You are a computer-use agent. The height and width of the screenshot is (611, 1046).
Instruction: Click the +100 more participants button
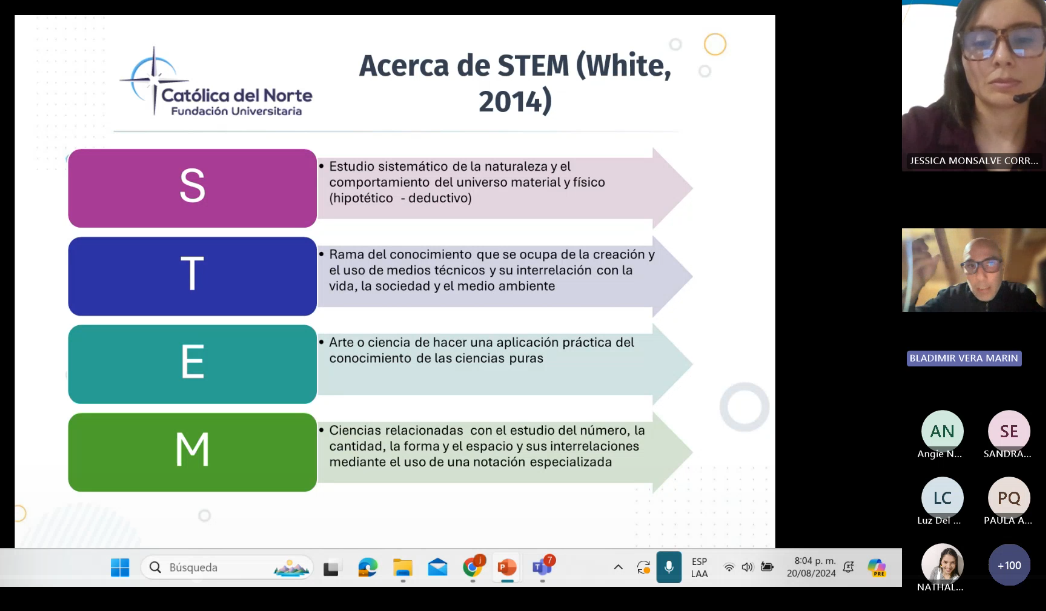pos(1009,565)
